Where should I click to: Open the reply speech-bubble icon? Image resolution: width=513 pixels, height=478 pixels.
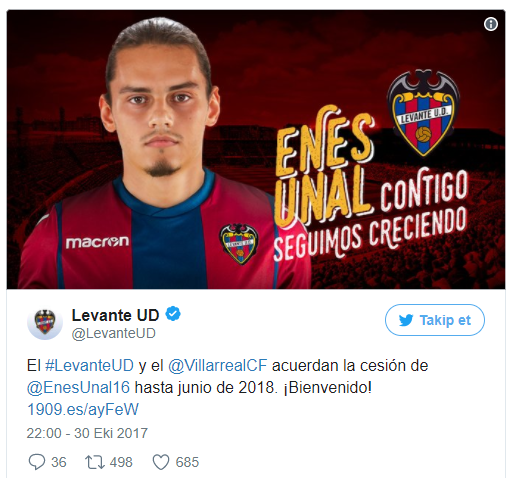37,462
